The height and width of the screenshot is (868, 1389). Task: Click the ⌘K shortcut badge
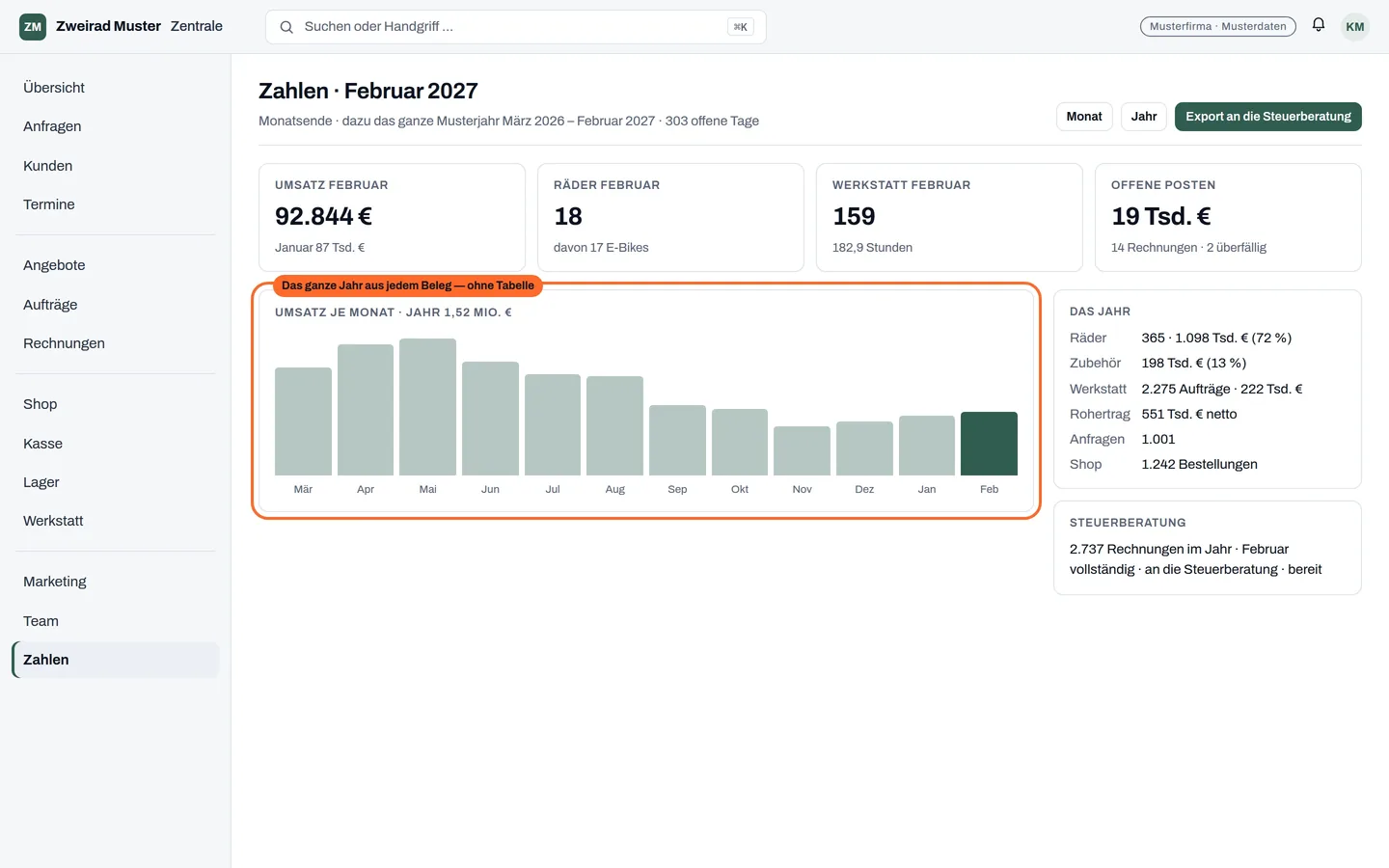pos(741,27)
